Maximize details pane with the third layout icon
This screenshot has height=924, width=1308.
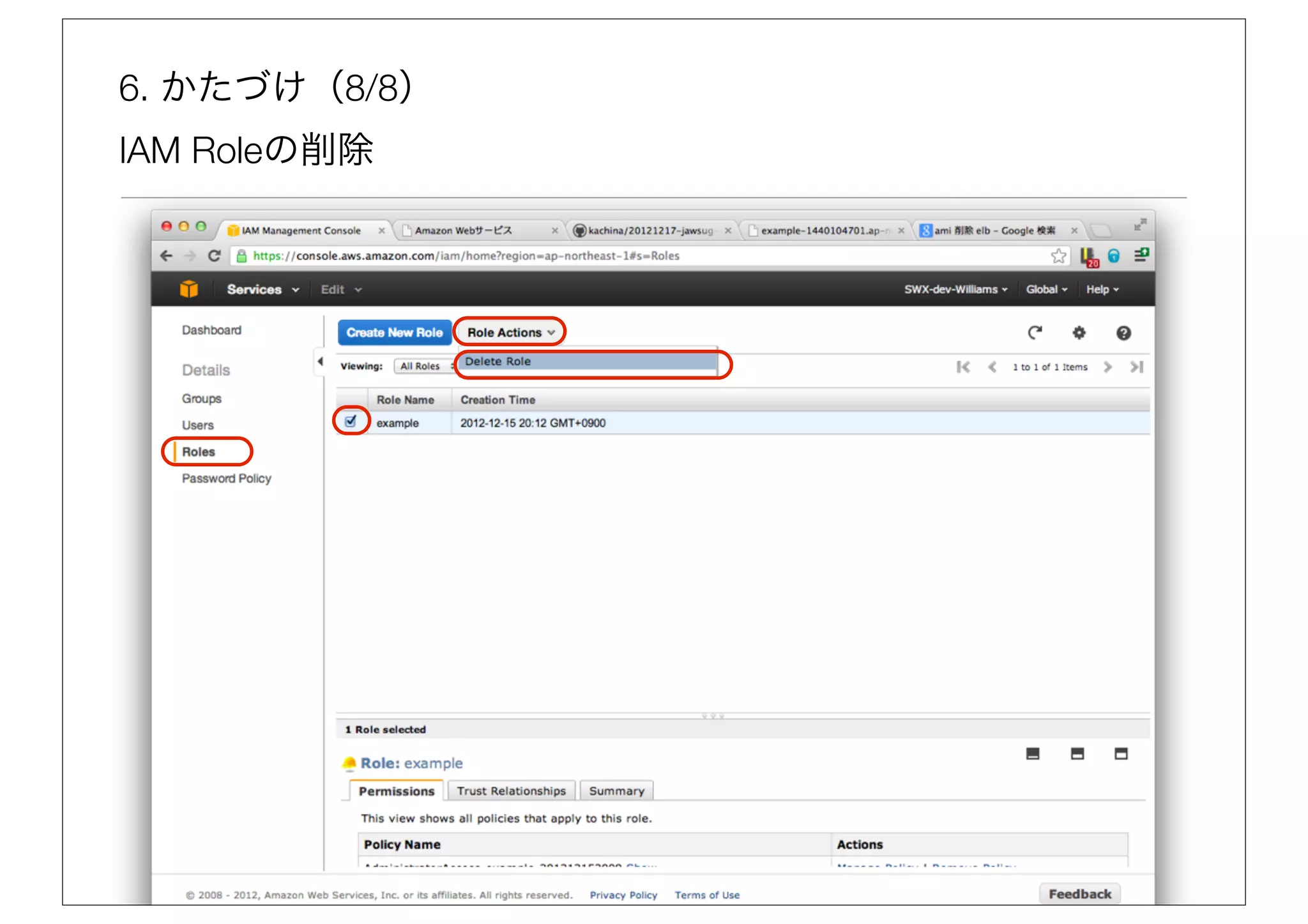pos(1121,754)
